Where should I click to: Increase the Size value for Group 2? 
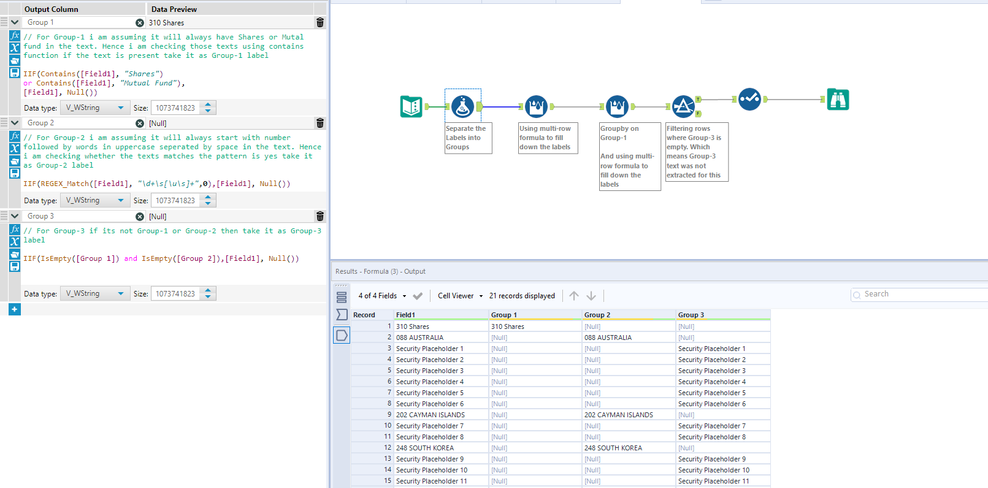(x=209, y=197)
